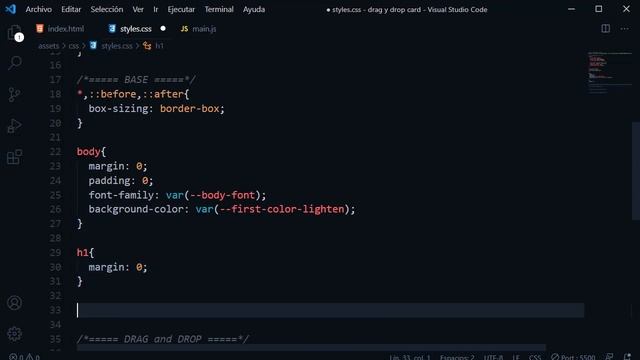Open the Ver menu
The width and height of the screenshot is (640, 360).
coord(138,9)
